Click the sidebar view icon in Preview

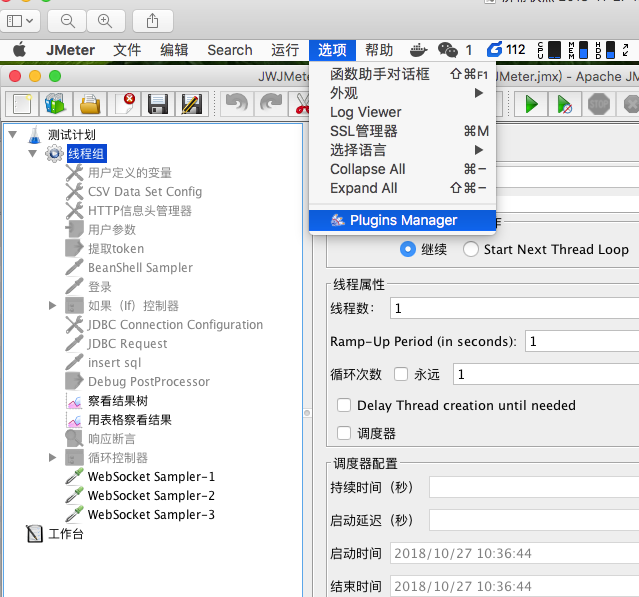[x=15, y=21]
